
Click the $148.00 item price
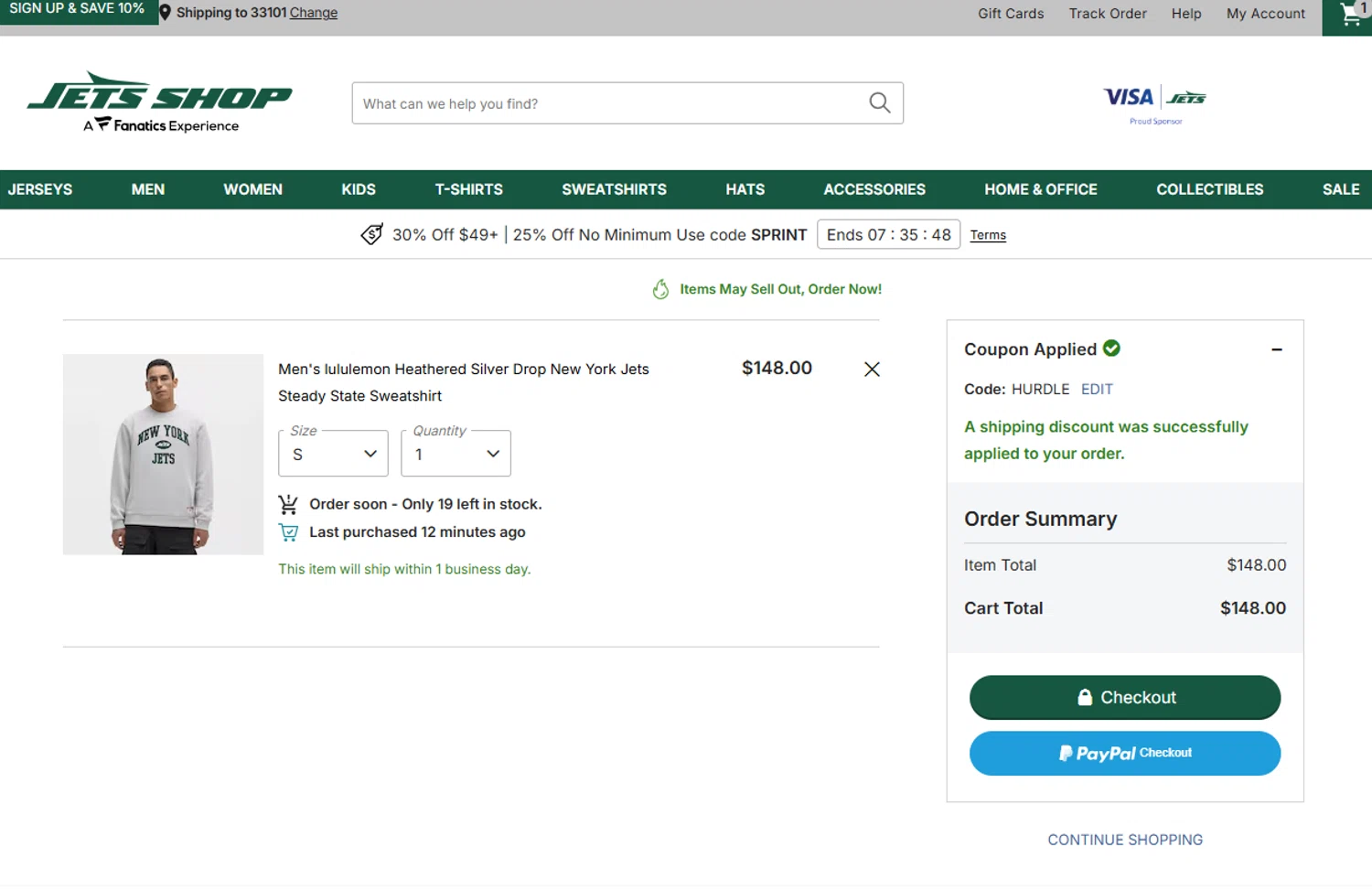pos(777,368)
